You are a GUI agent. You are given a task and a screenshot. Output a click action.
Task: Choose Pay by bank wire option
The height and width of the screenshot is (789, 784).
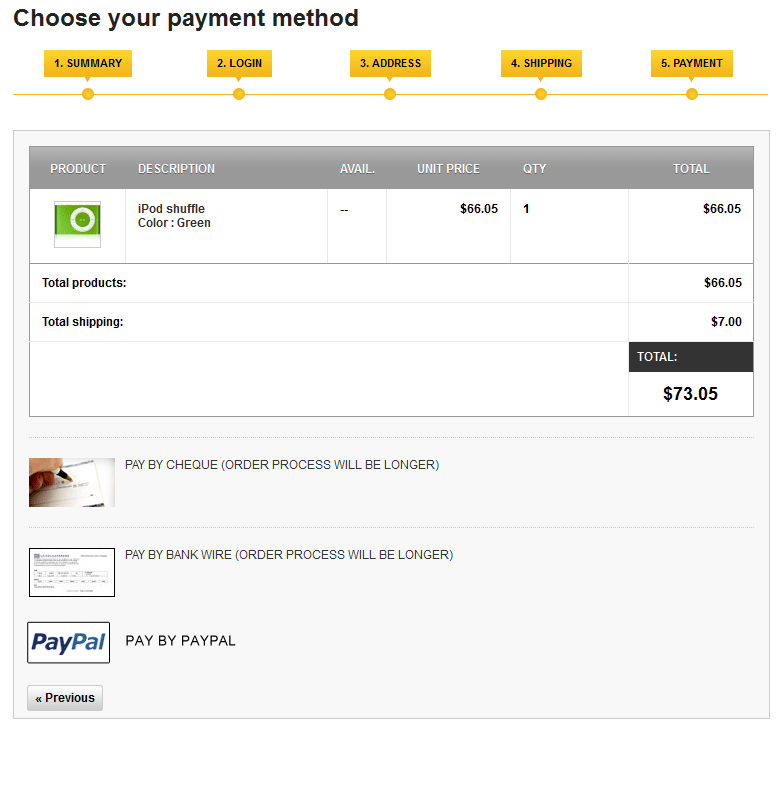click(289, 555)
